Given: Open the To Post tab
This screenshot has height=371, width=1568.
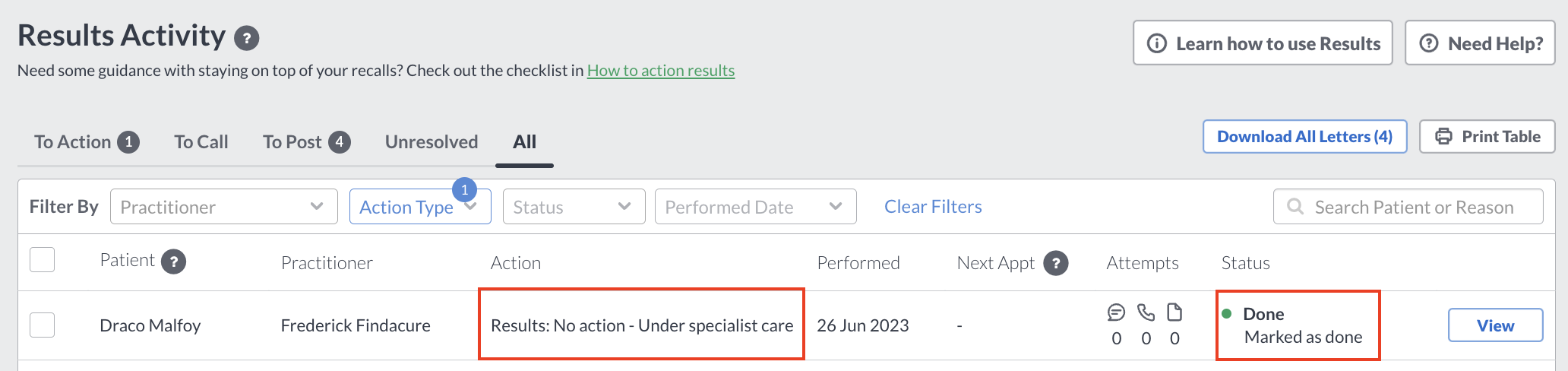Looking at the screenshot, I should coord(306,142).
